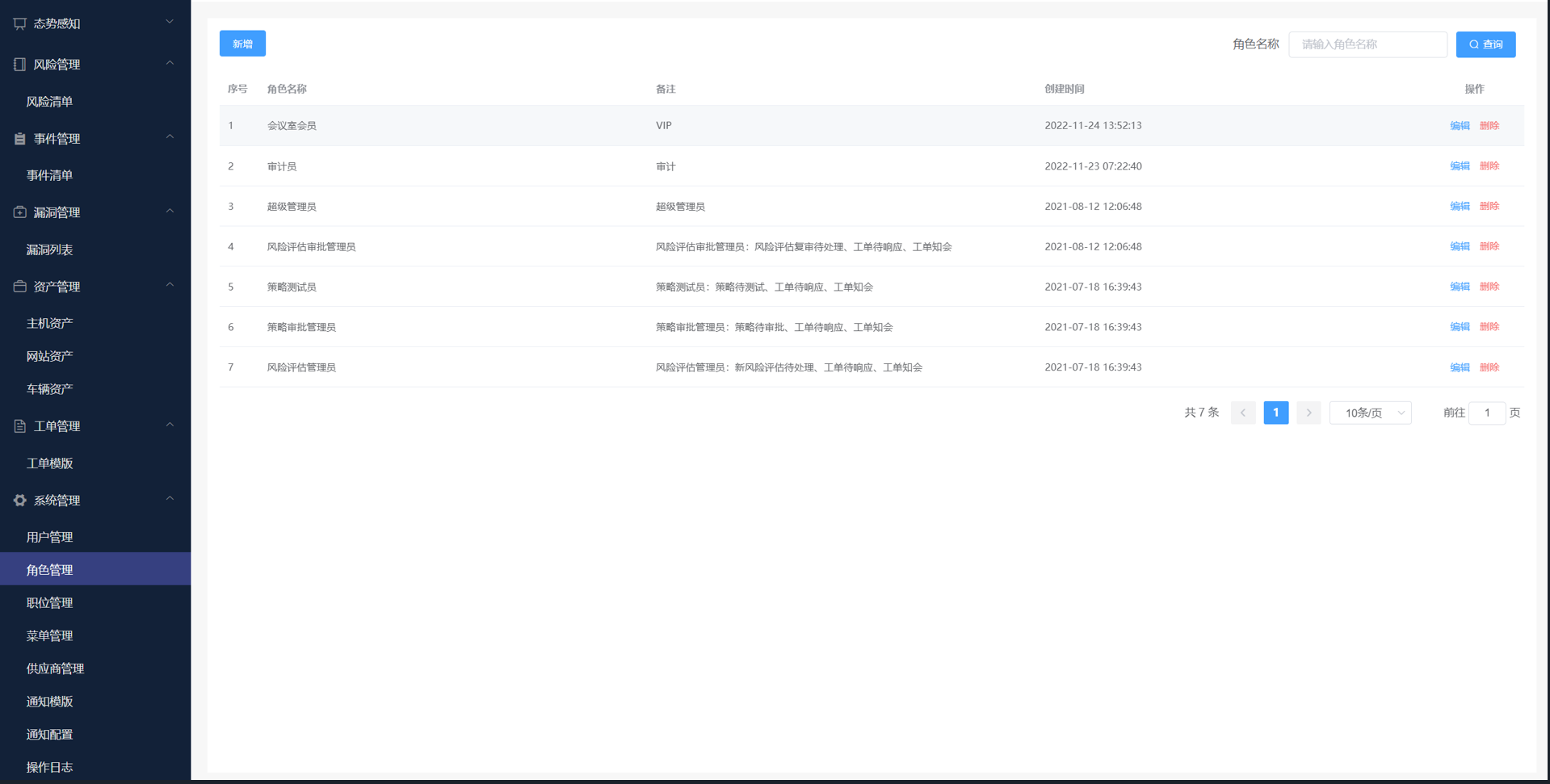Click the 事件管理 clipboard icon
Image resolution: width=1550 pixels, height=784 pixels.
click(19, 139)
